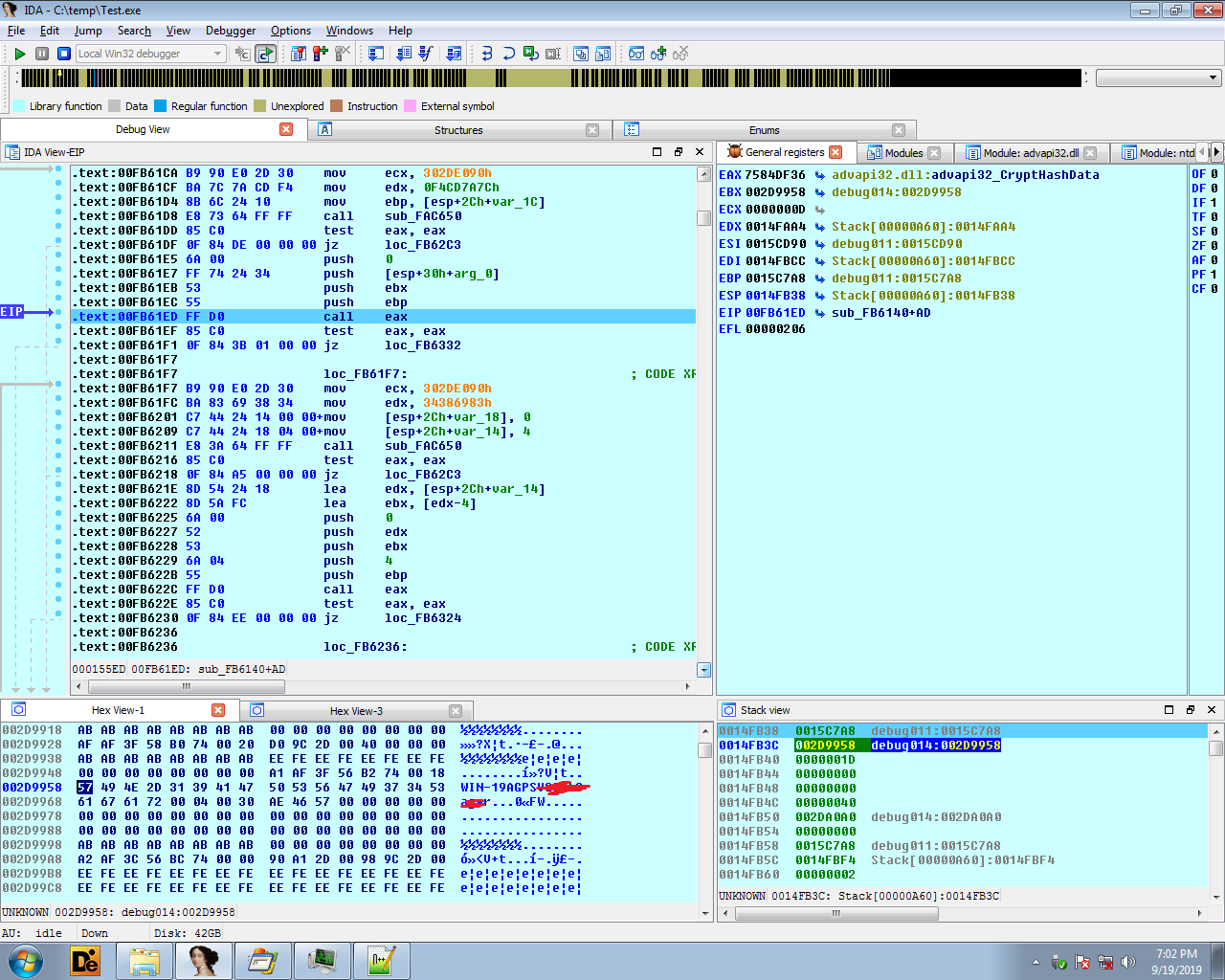
Task: Click the add breakpoint traffic-light icon
Action: (x=321, y=54)
